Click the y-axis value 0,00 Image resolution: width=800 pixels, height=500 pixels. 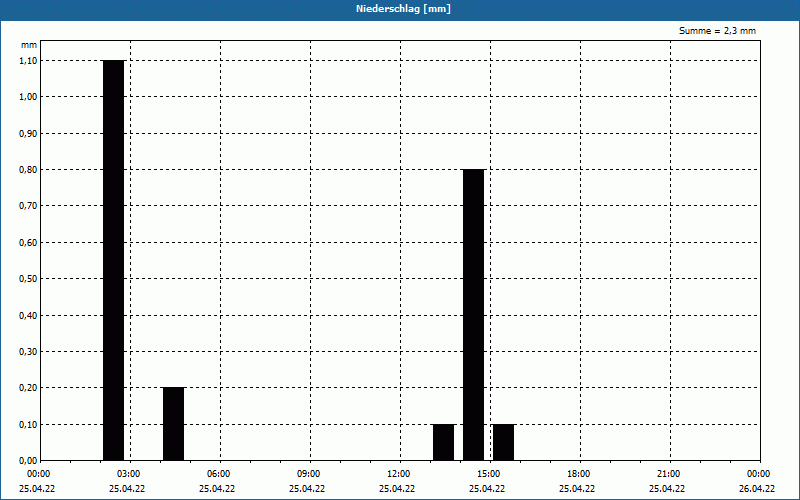pyautogui.click(x=28, y=461)
